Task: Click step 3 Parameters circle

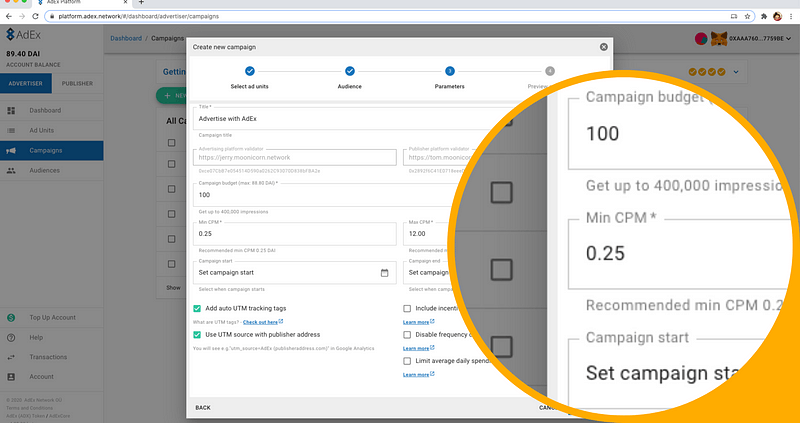Action: click(449, 71)
